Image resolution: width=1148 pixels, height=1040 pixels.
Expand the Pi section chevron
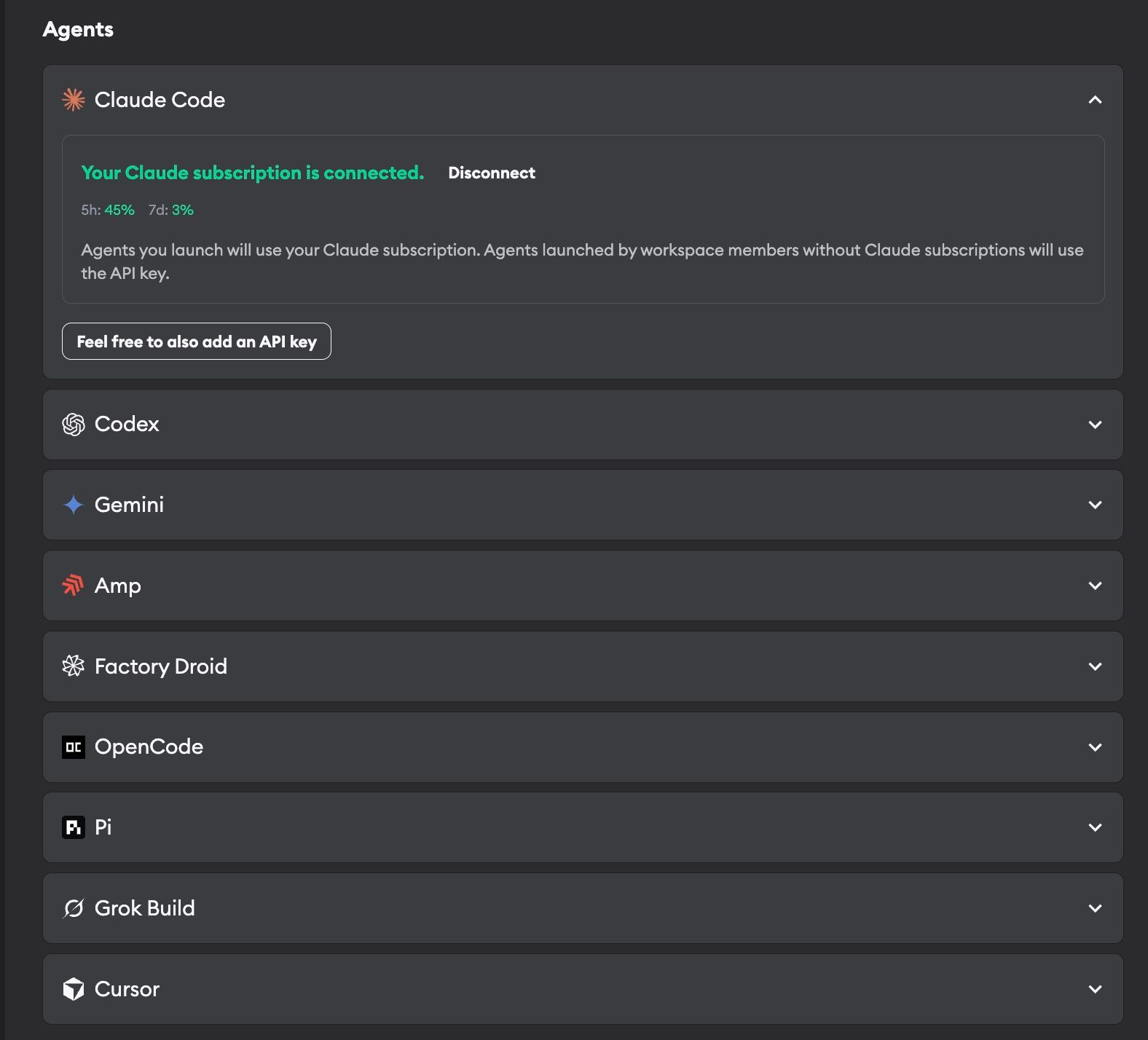point(1095,827)
